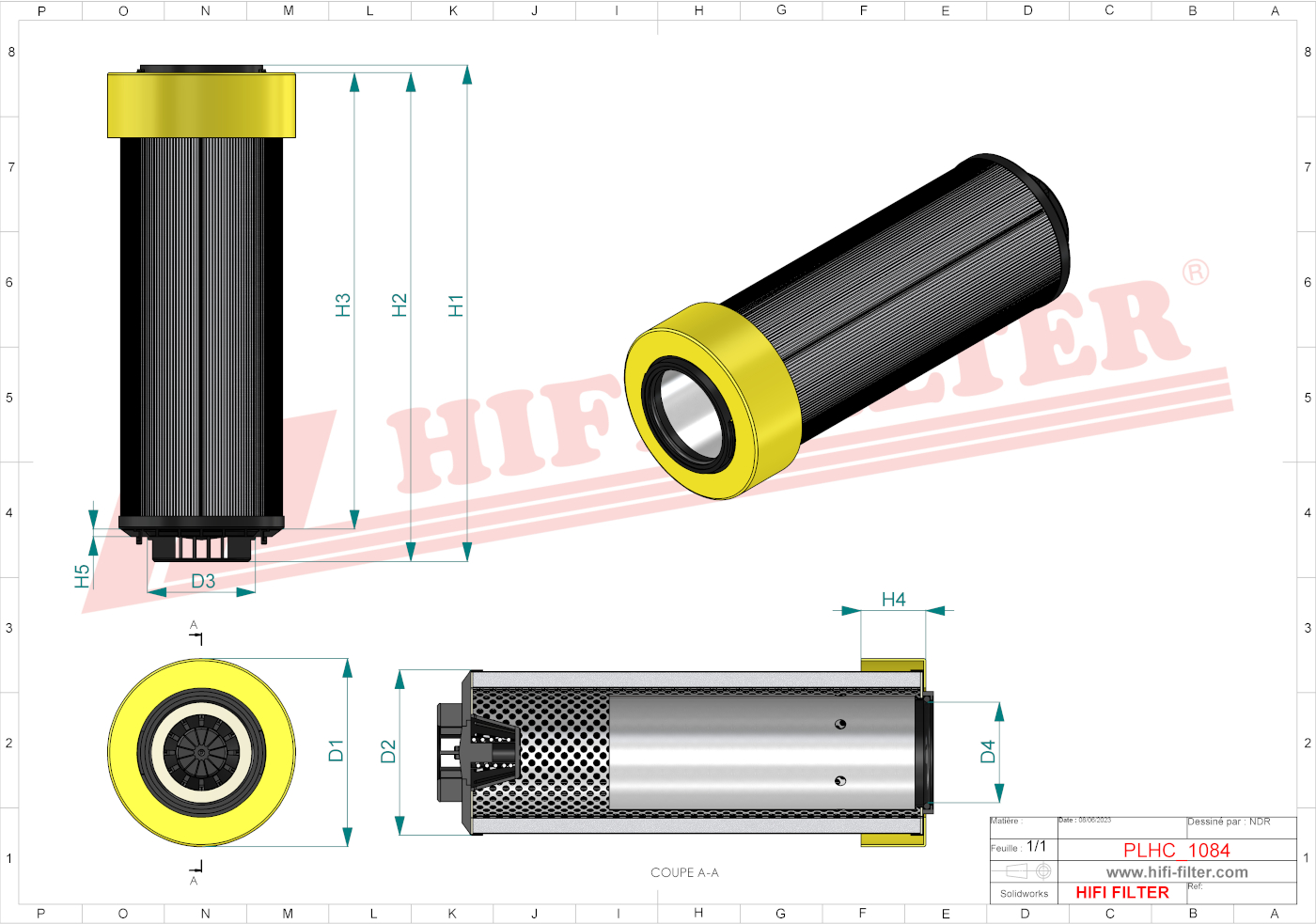This screenshot has height=924, width=1316.
Task: Click the D4 diameter label
Action: click(988, 752)
